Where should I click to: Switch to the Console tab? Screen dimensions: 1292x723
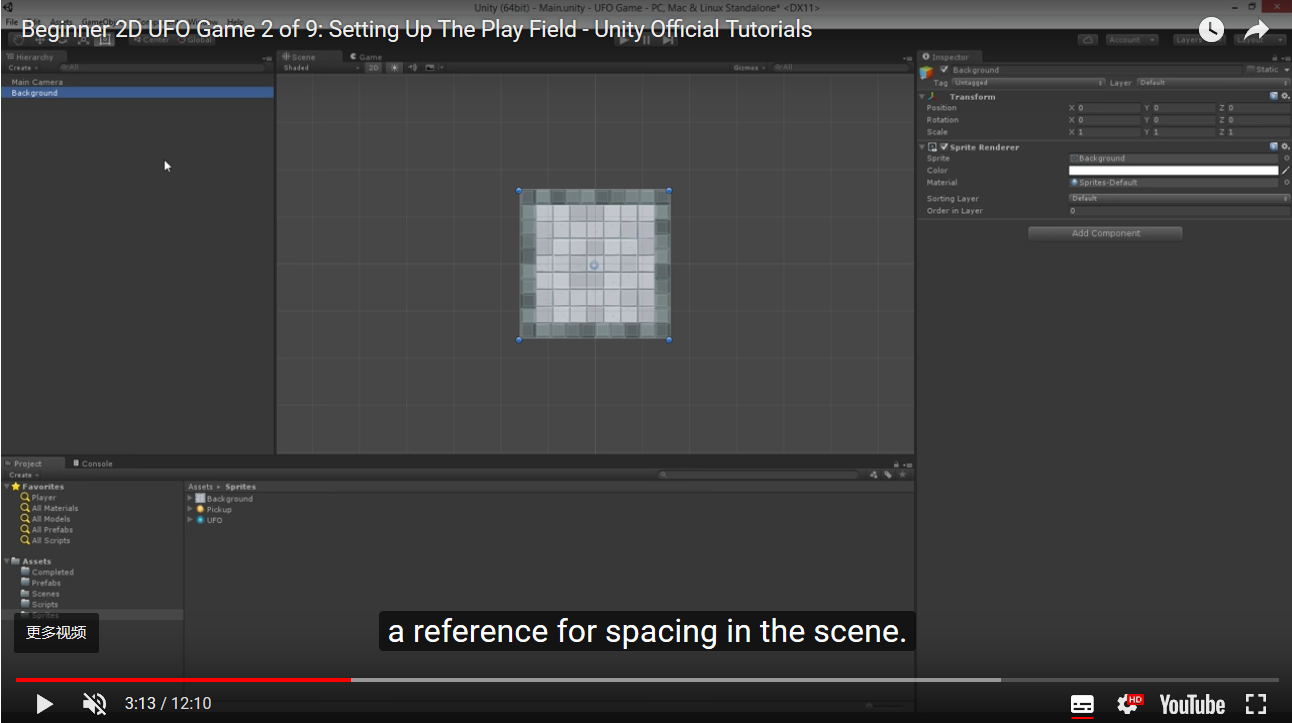coord(93,464)
